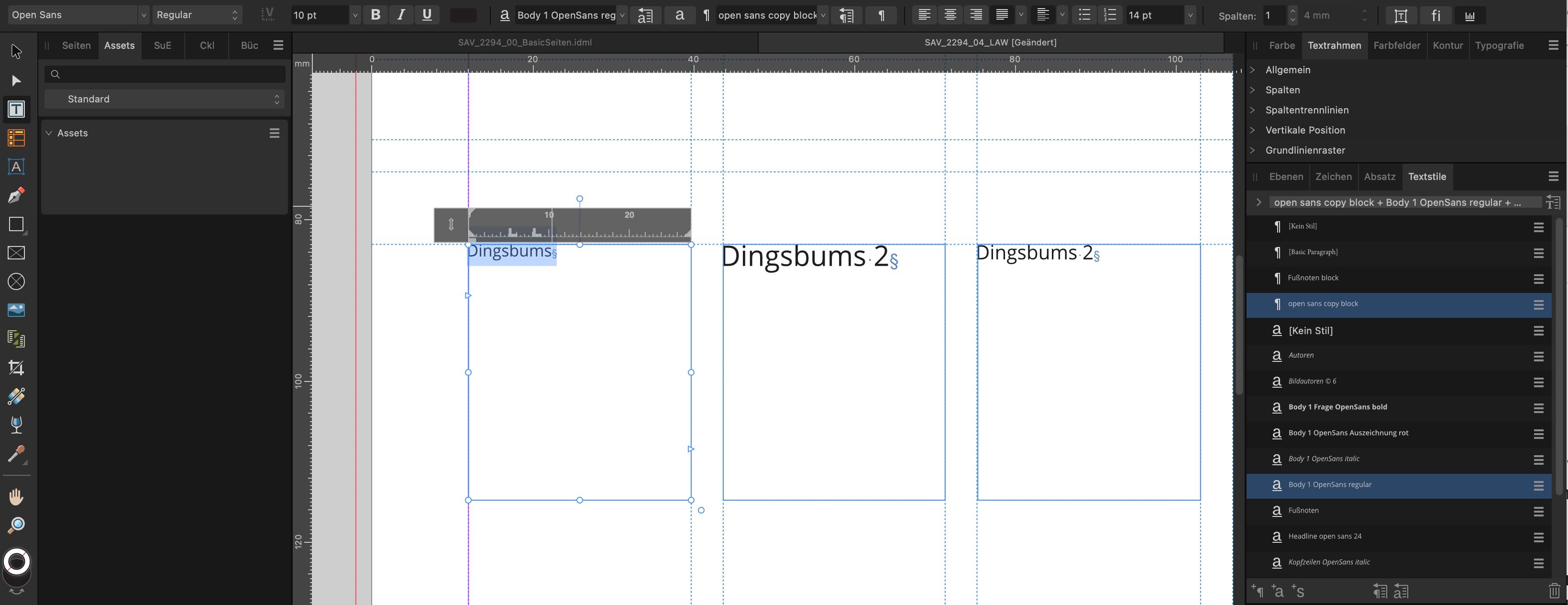Switch to the Farbfelder tab

(1396, 45)
